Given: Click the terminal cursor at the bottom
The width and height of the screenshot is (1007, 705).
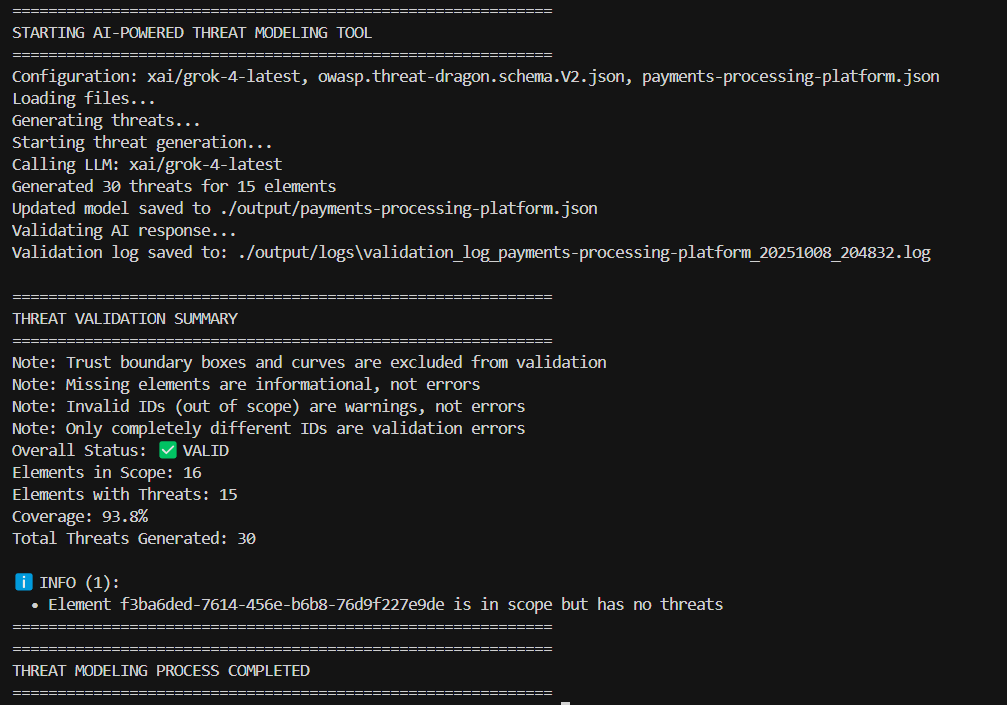Looking at the screenshot, I should click(565, 702).
